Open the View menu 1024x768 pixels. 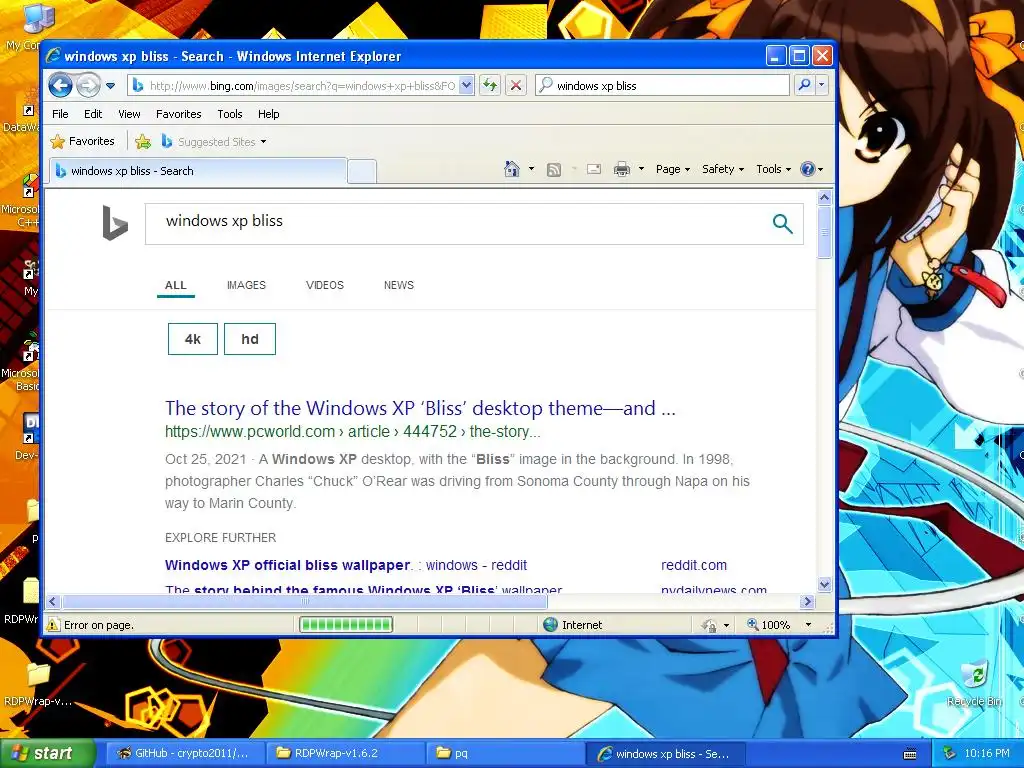pyautogui.click(x=129, y=114)
